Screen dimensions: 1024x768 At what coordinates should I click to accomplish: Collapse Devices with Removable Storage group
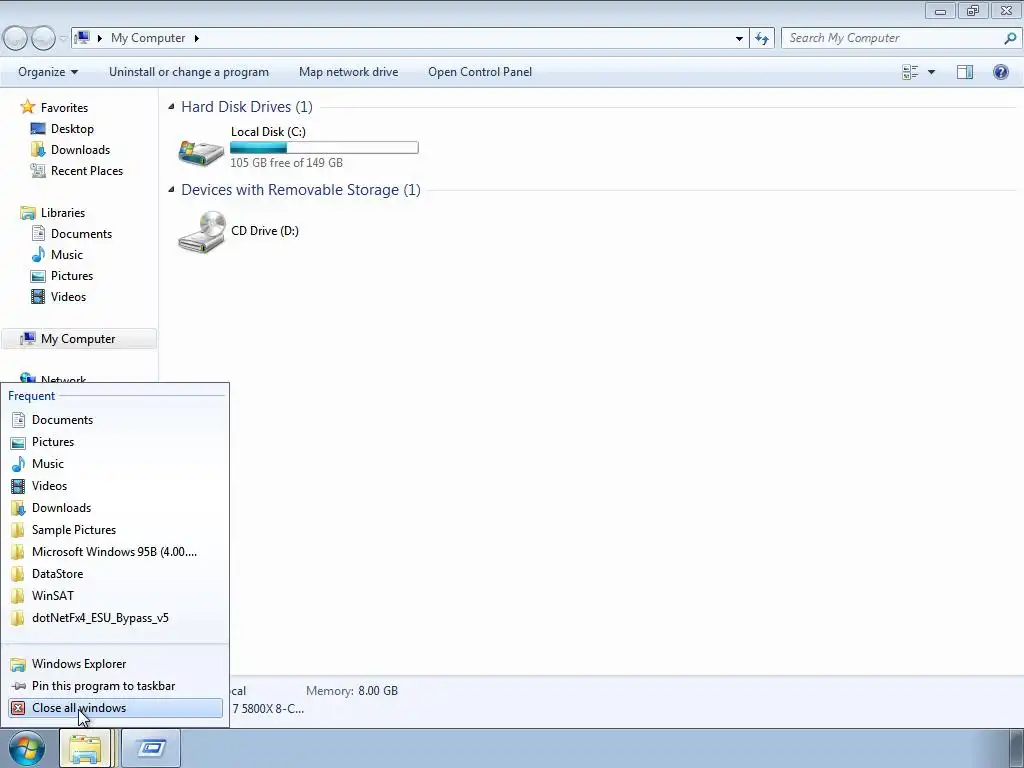point(171,189)
